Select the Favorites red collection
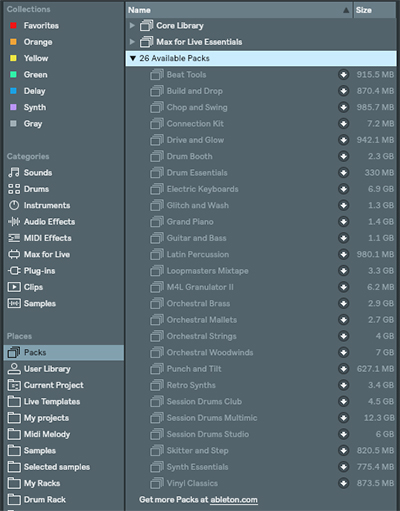Image resolution: width=400 pixels, height=511 pixels. 34,26
